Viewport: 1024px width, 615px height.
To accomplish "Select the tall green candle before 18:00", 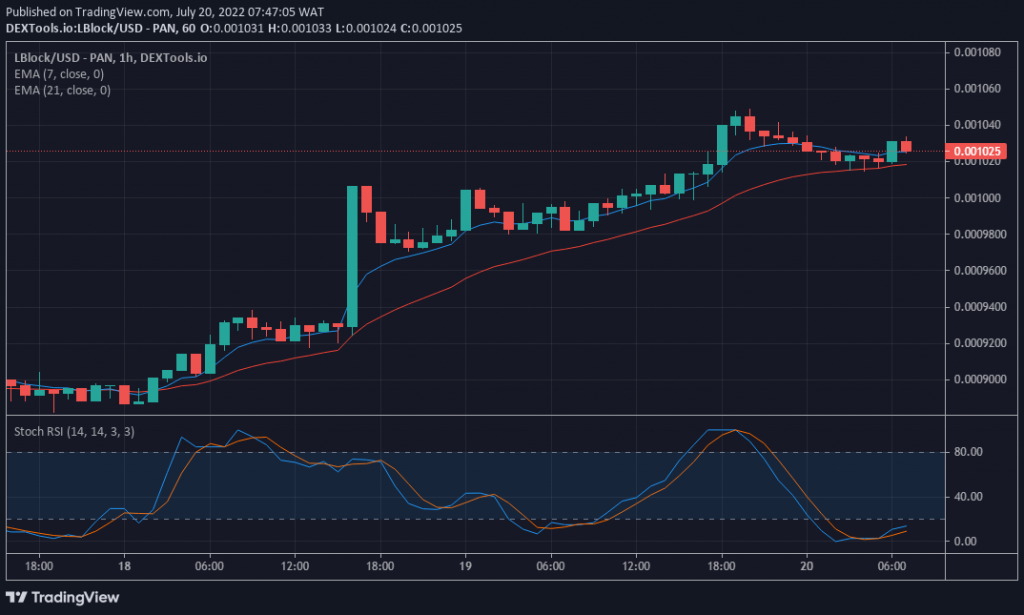I will pos(352,255).
